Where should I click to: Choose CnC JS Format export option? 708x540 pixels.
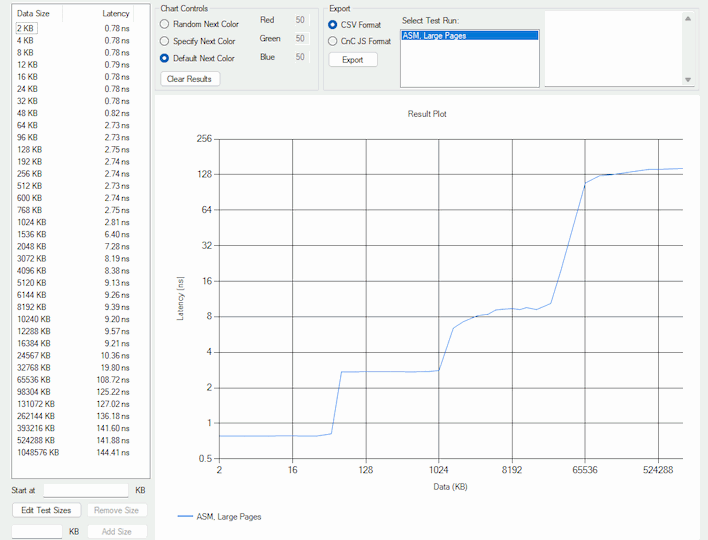pyautogui.click(x=333, y=41)
